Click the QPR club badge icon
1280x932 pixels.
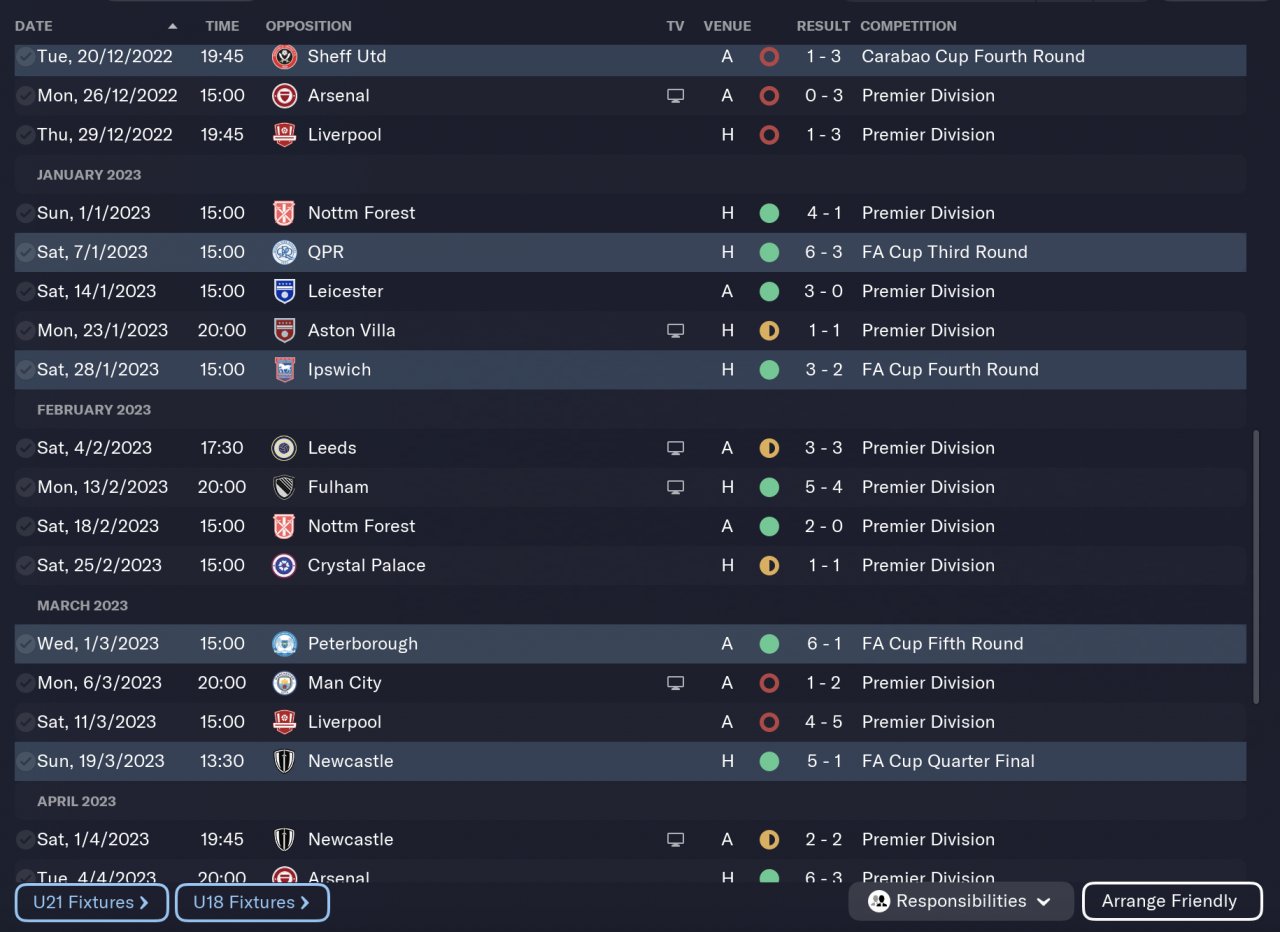284,252
